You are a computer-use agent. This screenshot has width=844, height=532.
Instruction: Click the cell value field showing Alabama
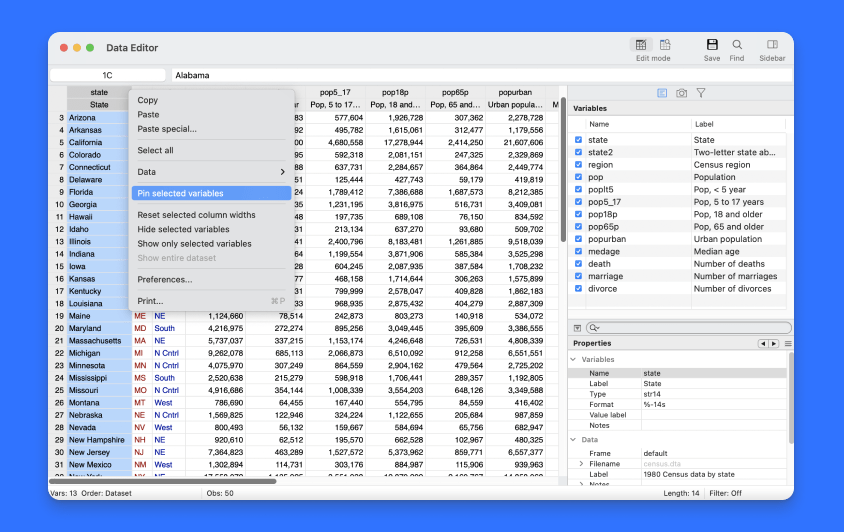[482, 75]
